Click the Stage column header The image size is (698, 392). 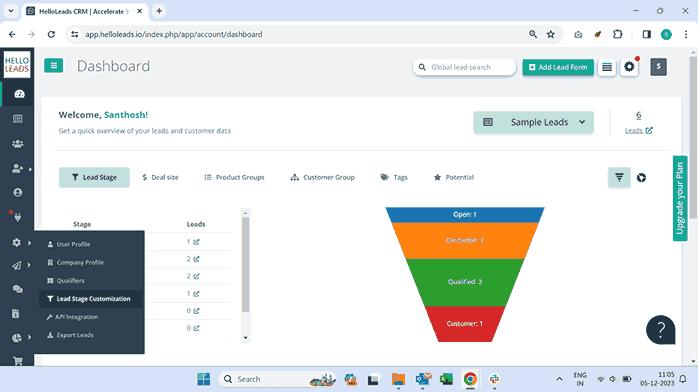(82, 224)
